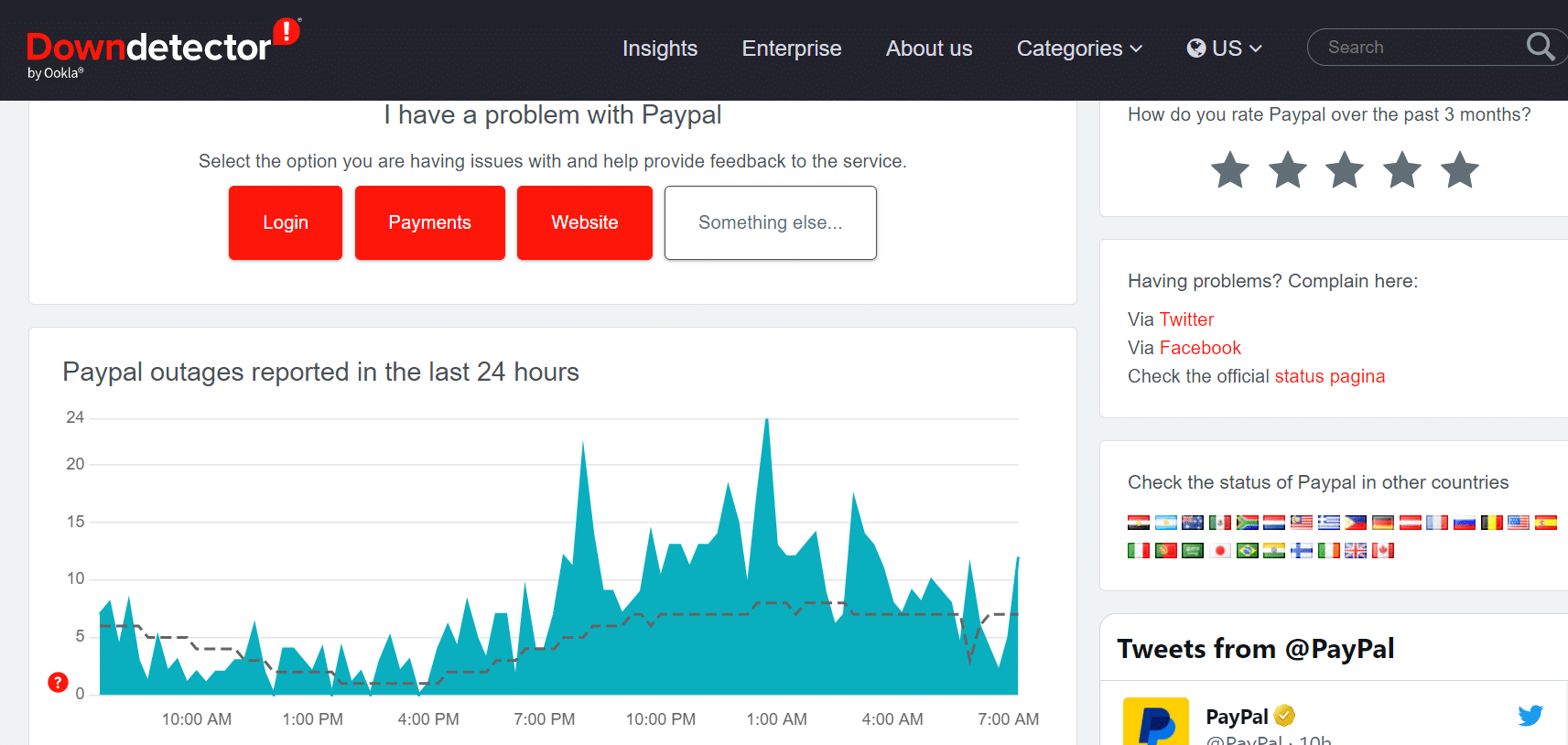
Task: Click the search magnifier icon
Action: click(1541, 47)
